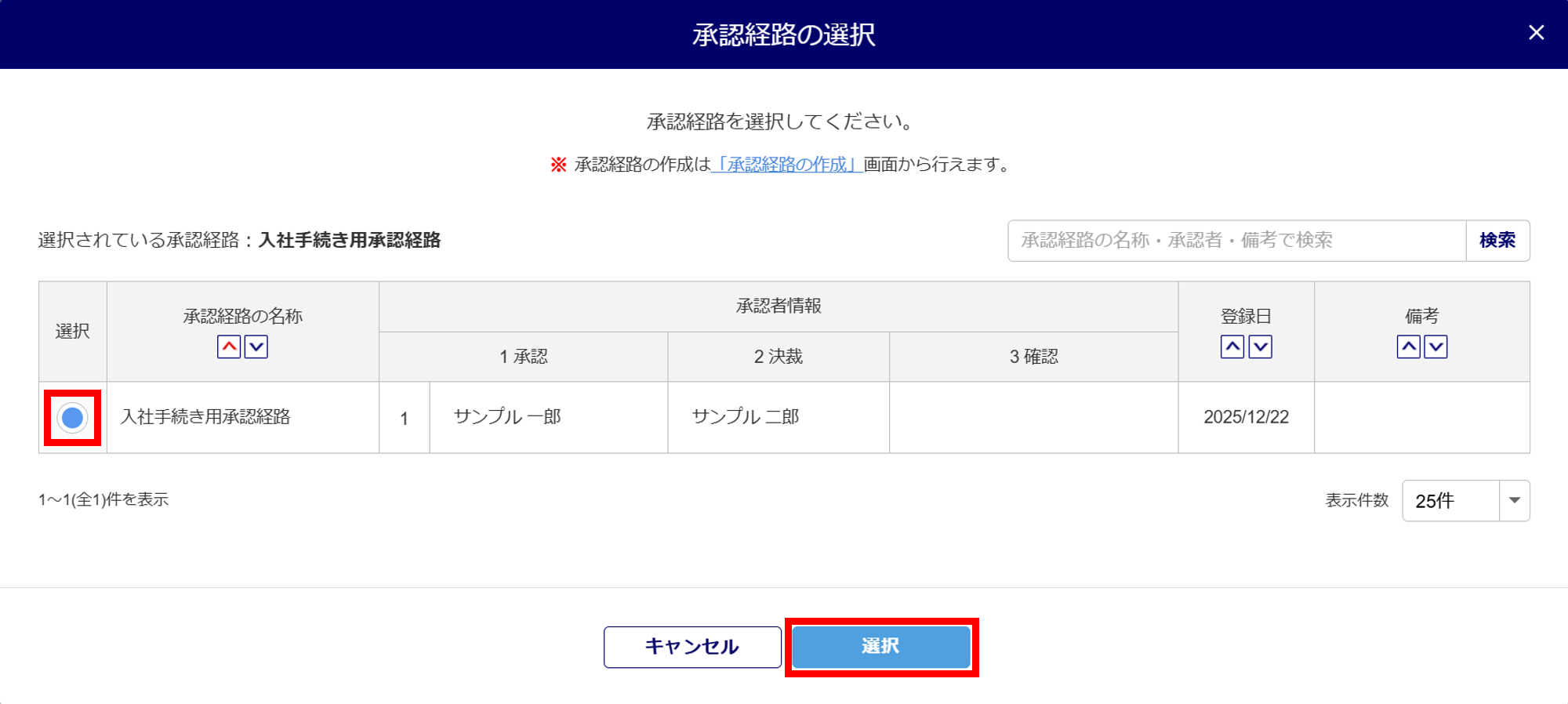The image size is (1568, 704).
Task: Click approver サンプル 一郎 cell
Action: pos(507,417)
